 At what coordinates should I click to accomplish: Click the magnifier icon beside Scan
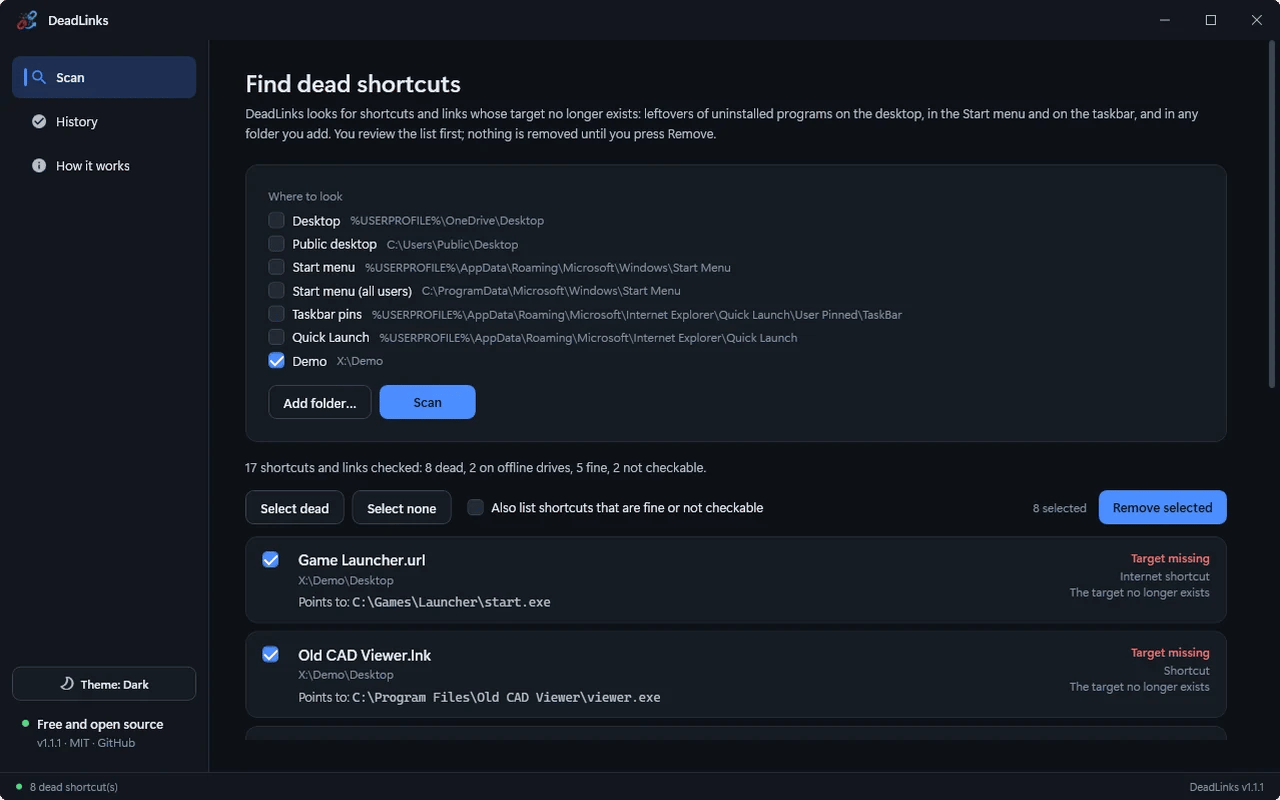(x=39, y=77)
